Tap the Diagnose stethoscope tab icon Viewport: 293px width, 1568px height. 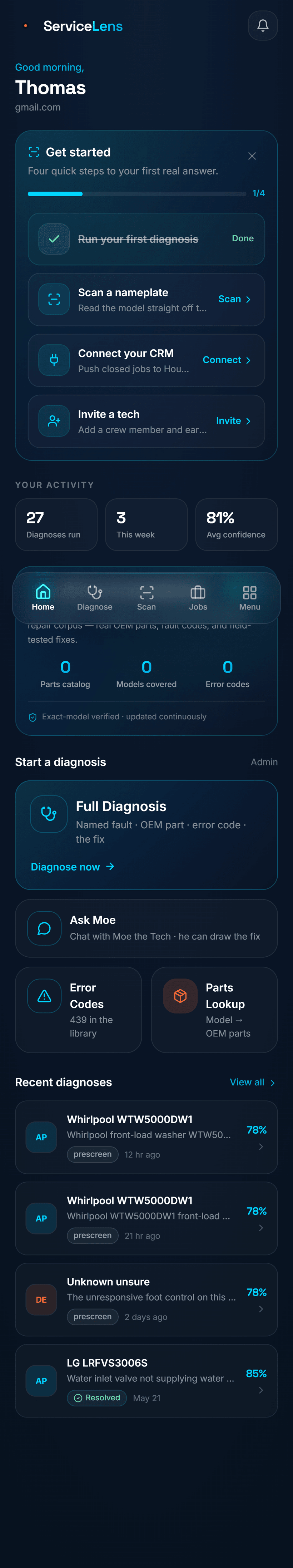(x=95, y=592)
